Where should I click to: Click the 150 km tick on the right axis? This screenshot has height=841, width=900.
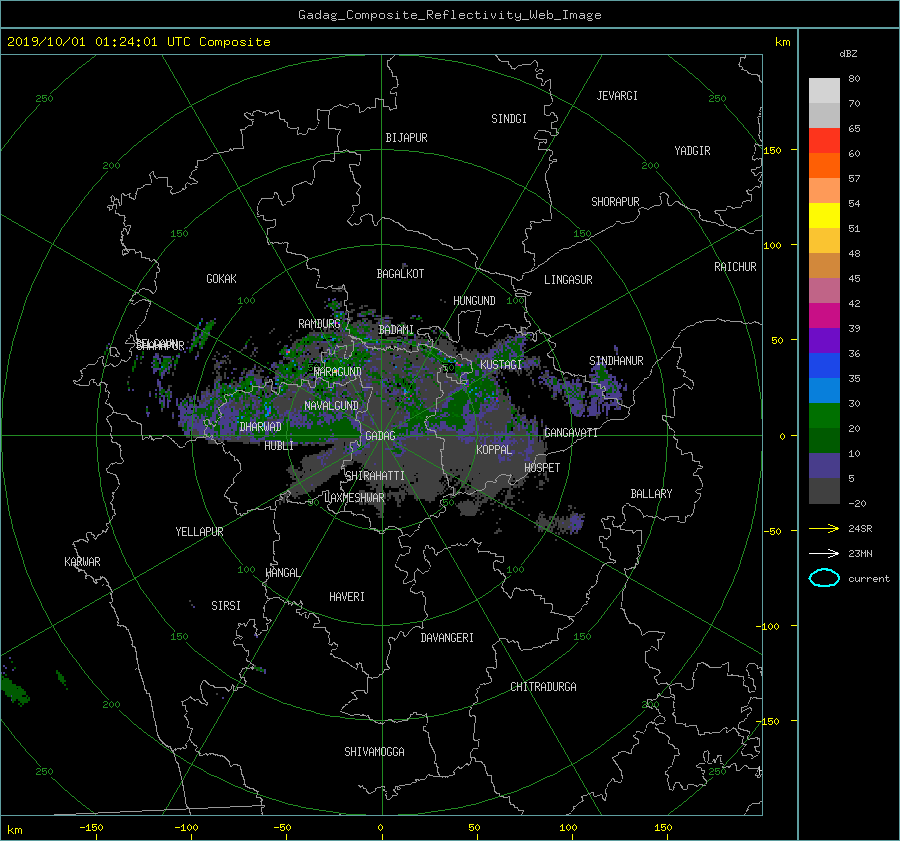pyautogui.click(x=772, y=150)
